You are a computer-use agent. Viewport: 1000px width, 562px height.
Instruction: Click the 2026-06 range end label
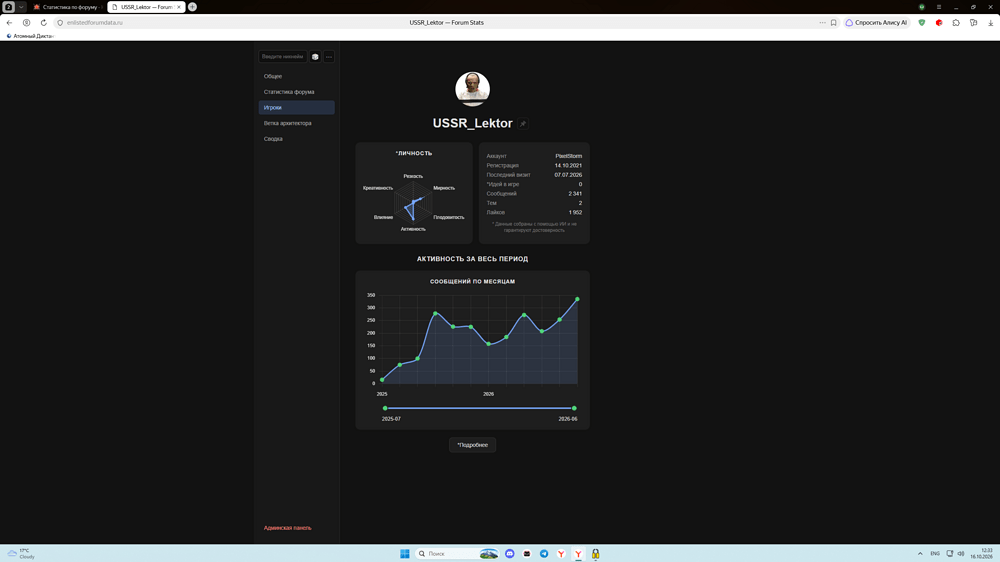(x=568, y=419)
